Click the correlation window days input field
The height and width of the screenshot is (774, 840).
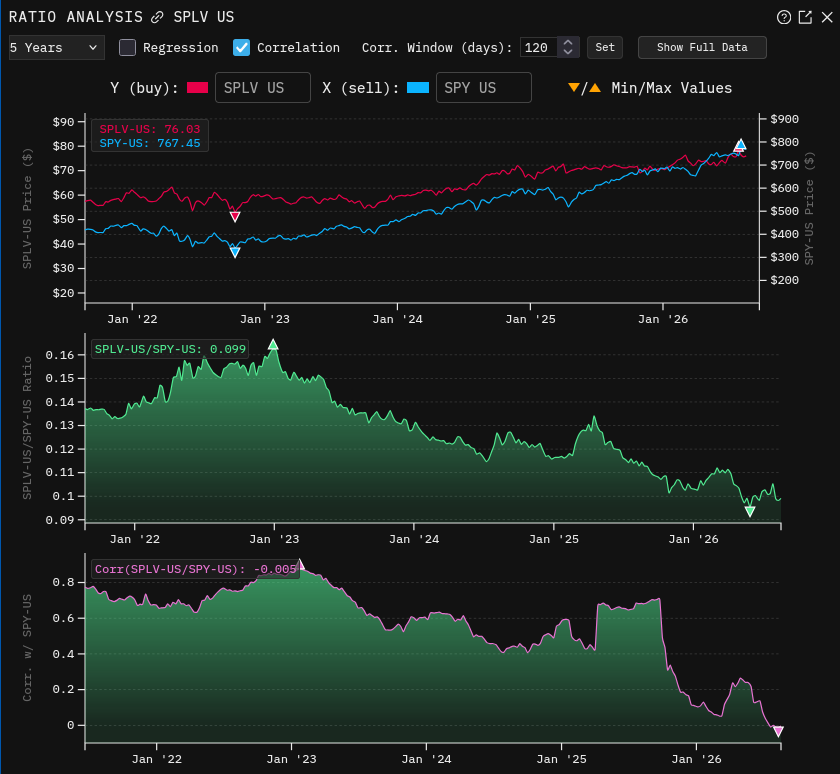pos(539,48)
